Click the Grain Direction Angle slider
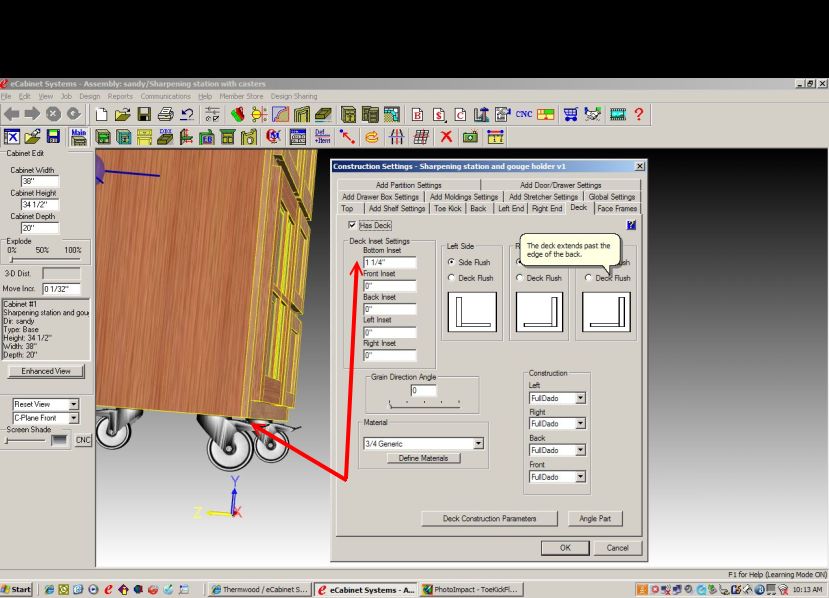Screen dimensions: 829x598 click(424, 404)
